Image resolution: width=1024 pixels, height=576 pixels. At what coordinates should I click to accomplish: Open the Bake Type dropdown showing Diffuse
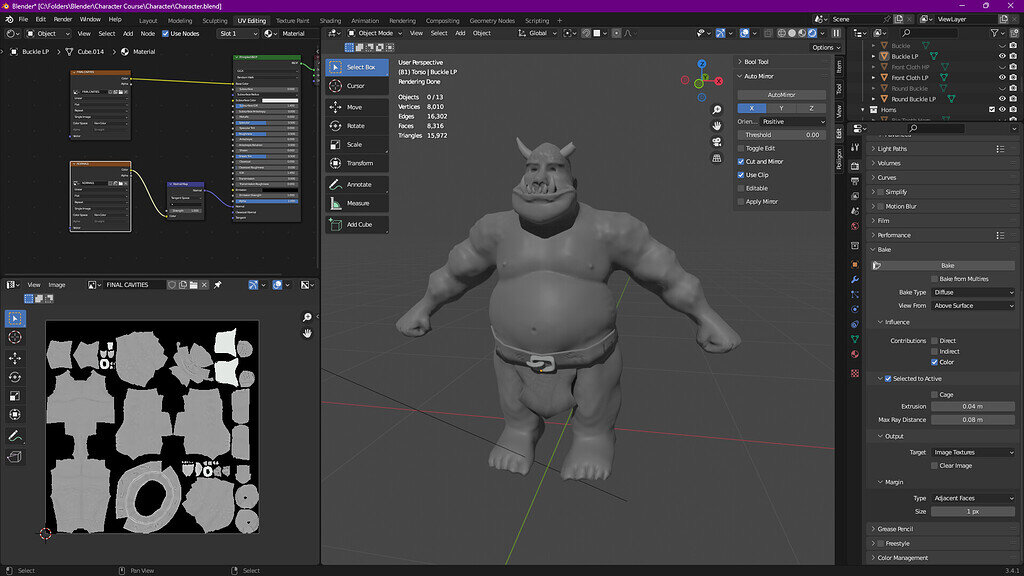click(972, 292)
